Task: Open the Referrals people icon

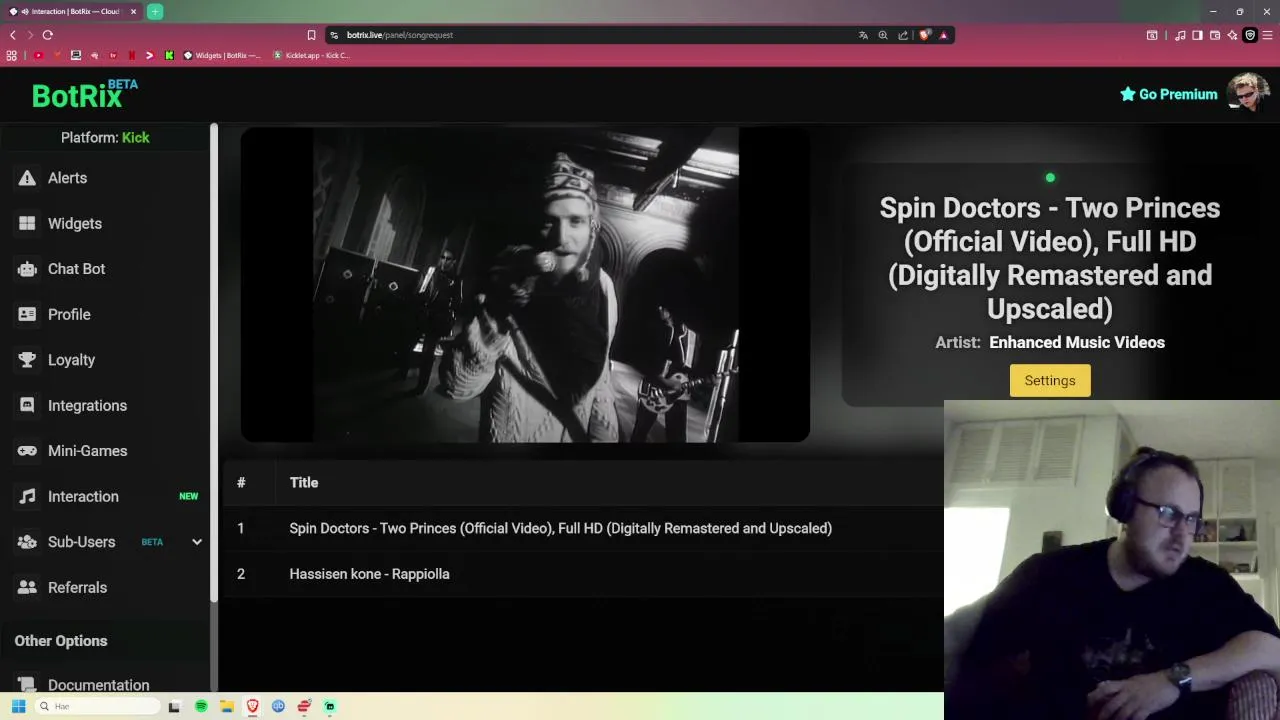Action: tap(27, 587)
